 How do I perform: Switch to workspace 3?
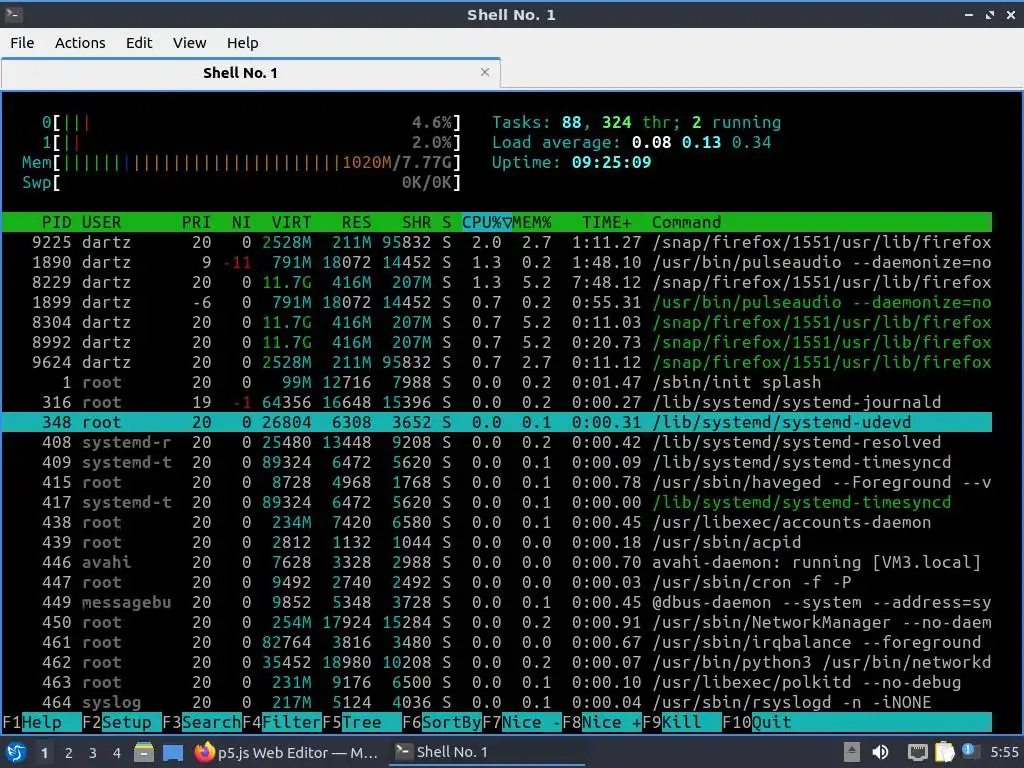click(93, 752)
